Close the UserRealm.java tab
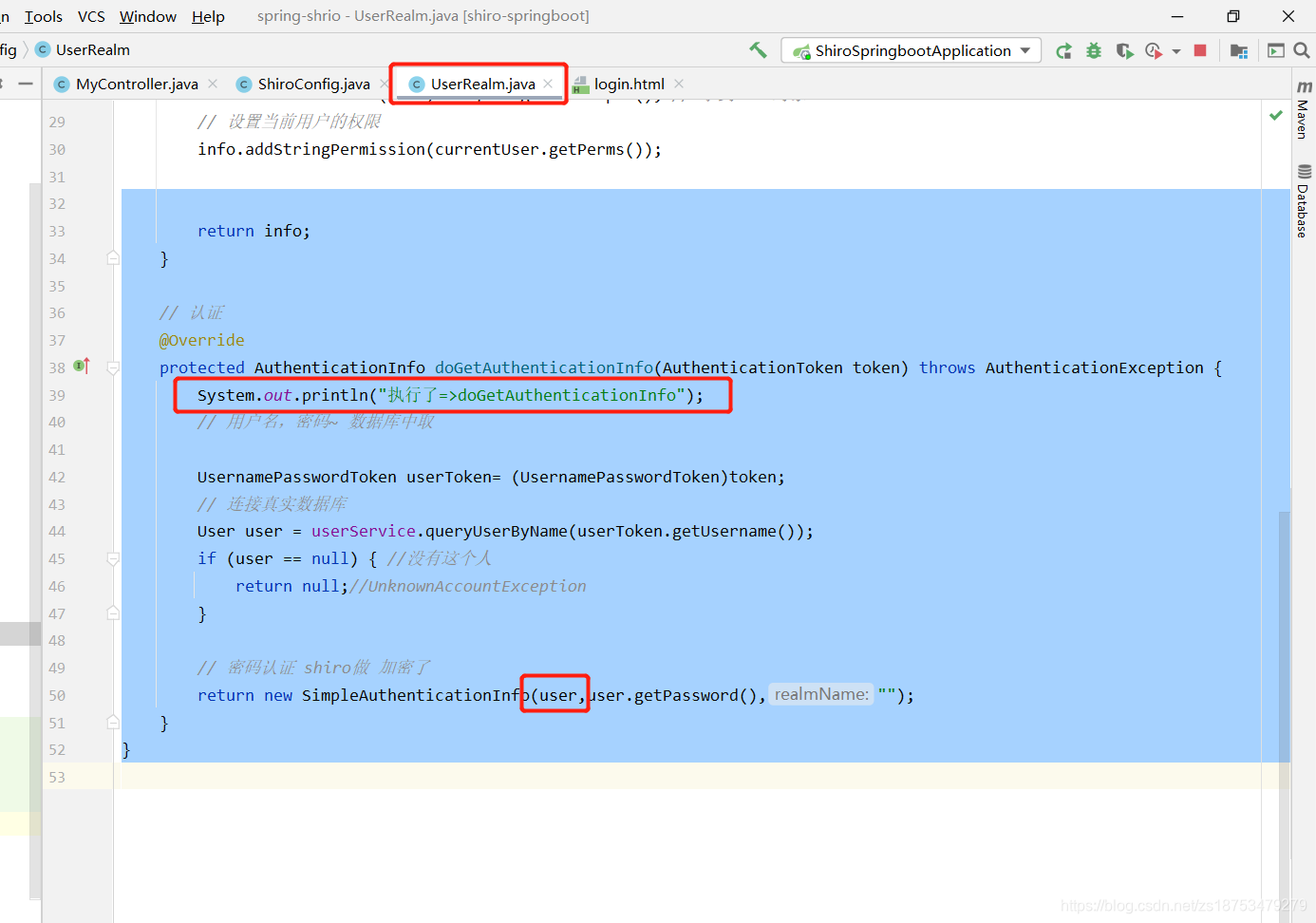 click(548, 84)
